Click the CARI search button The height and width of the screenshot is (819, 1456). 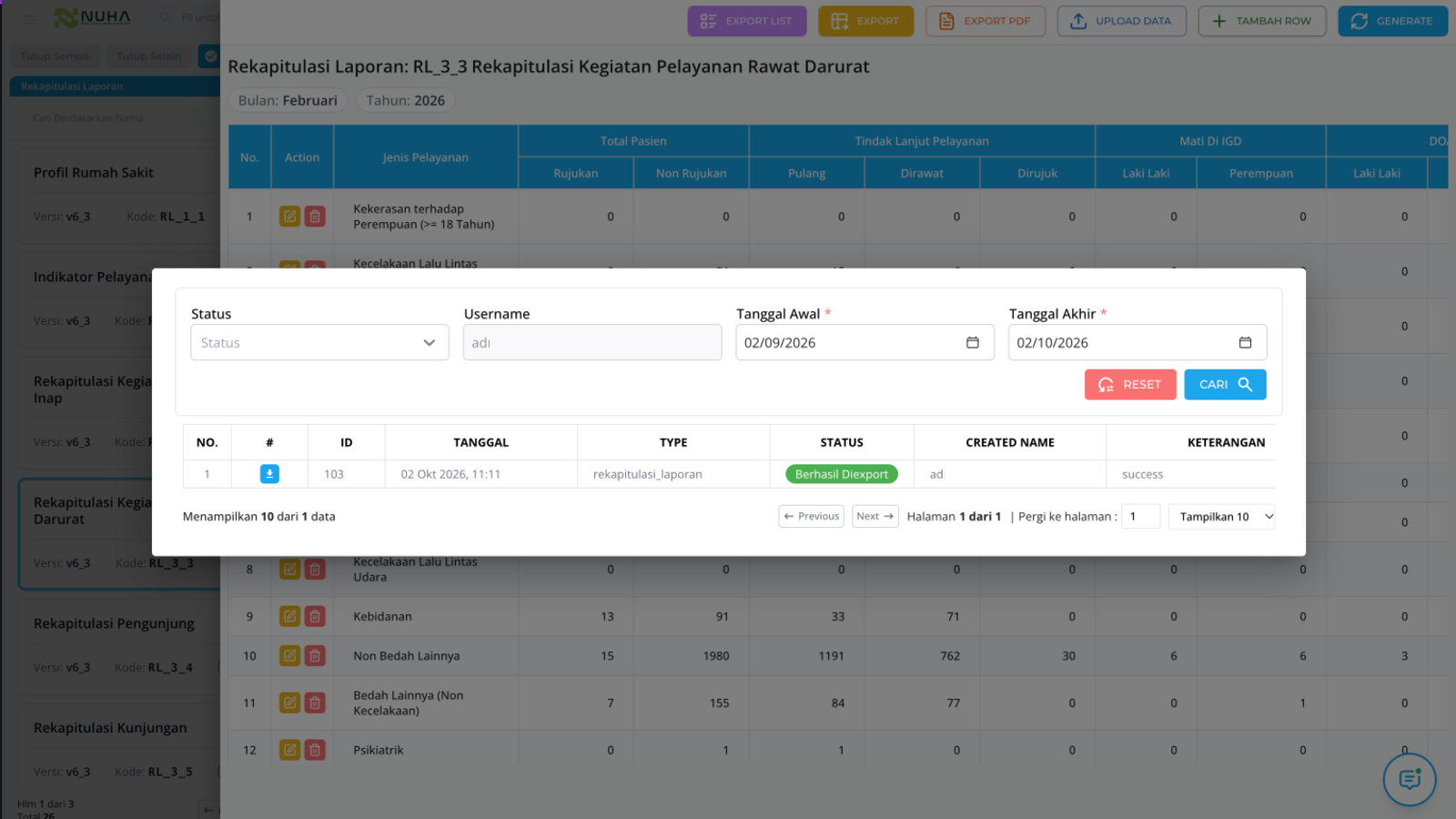1225,385
